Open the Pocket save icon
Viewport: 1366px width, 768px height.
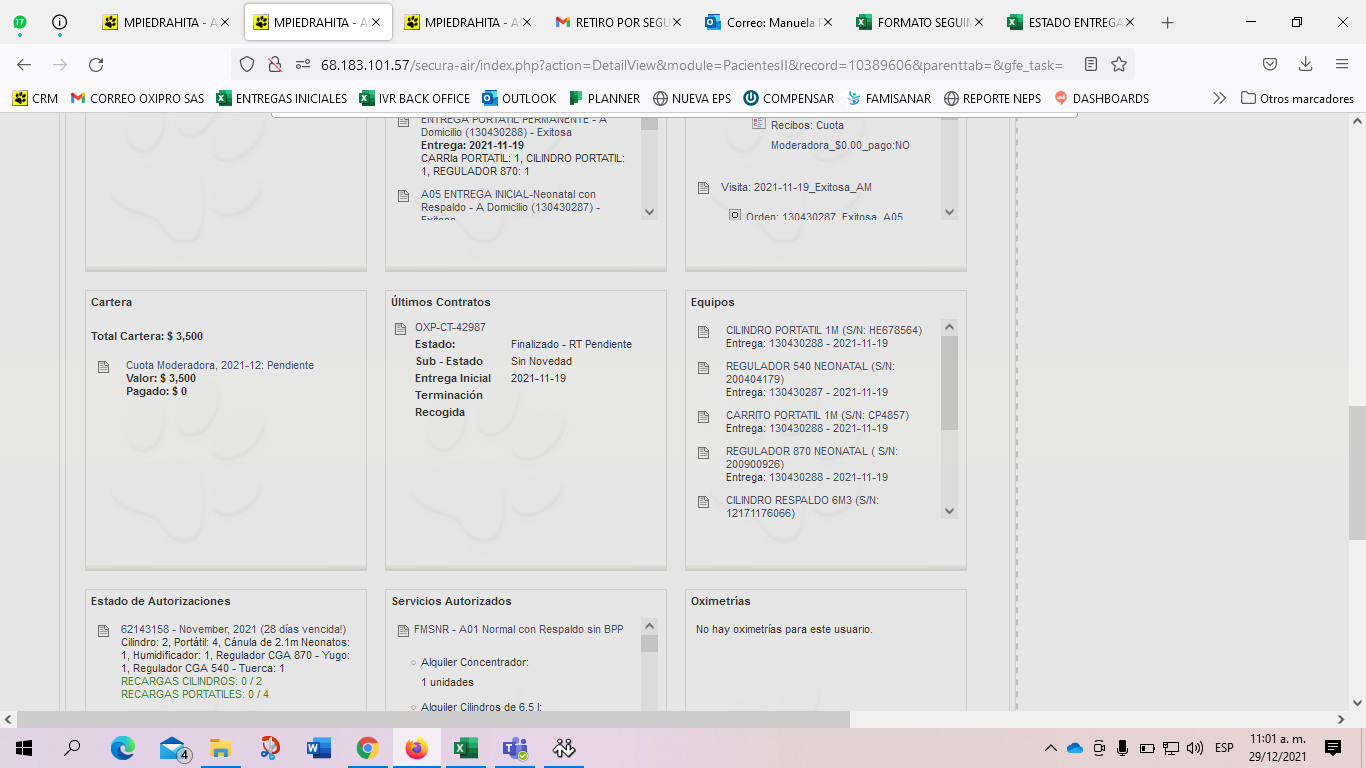pyautogui.click(x=1269, y=64)
